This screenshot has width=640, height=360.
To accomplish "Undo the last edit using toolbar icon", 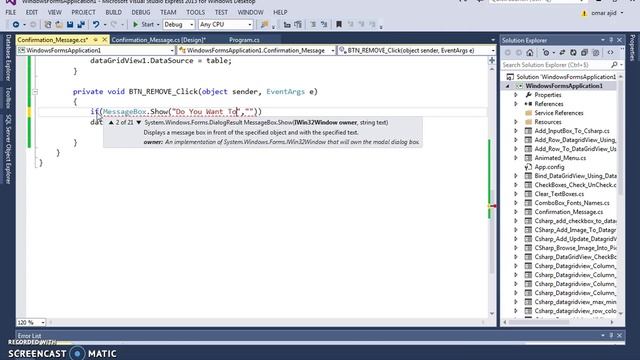I will coord(96,25).
